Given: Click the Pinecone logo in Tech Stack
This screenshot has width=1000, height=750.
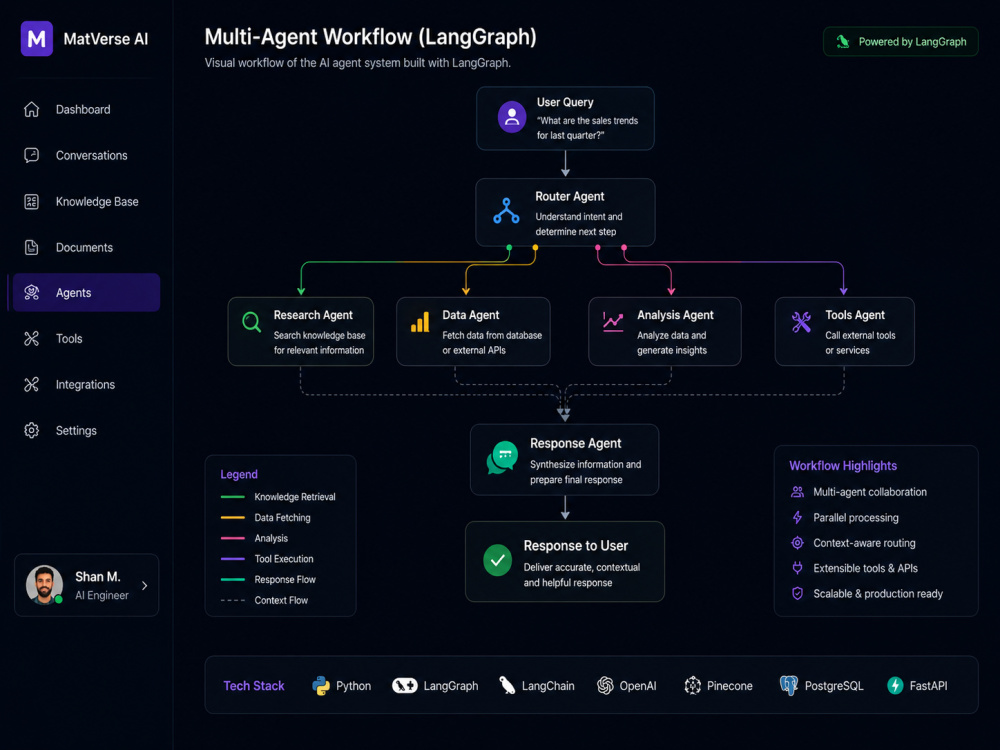Looking at the screenshot, I should coord(693,686).
